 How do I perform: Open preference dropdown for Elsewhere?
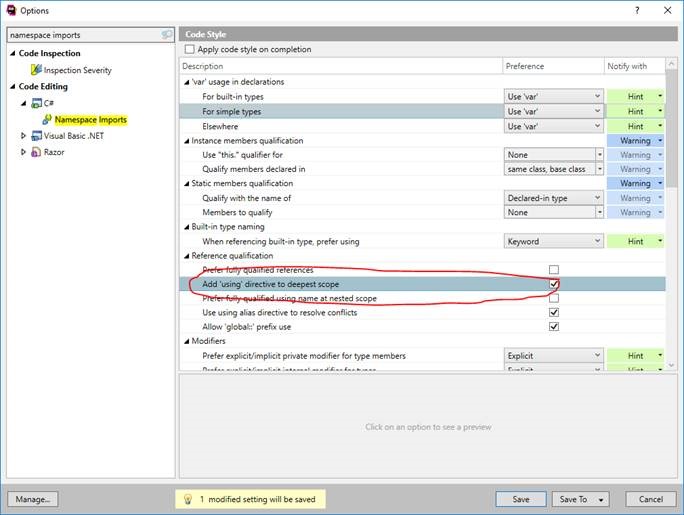[x=554, y=126]
